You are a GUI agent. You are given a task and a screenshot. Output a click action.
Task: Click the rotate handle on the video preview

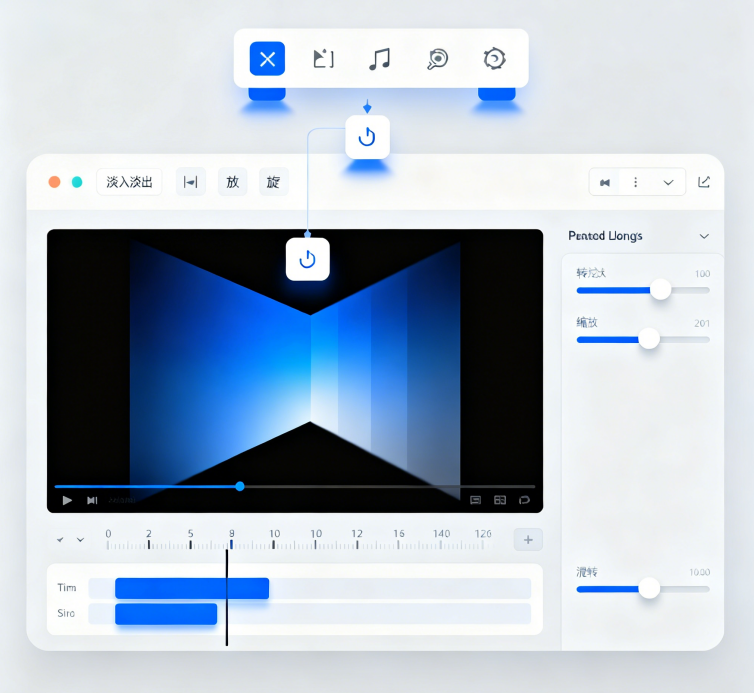307,260
